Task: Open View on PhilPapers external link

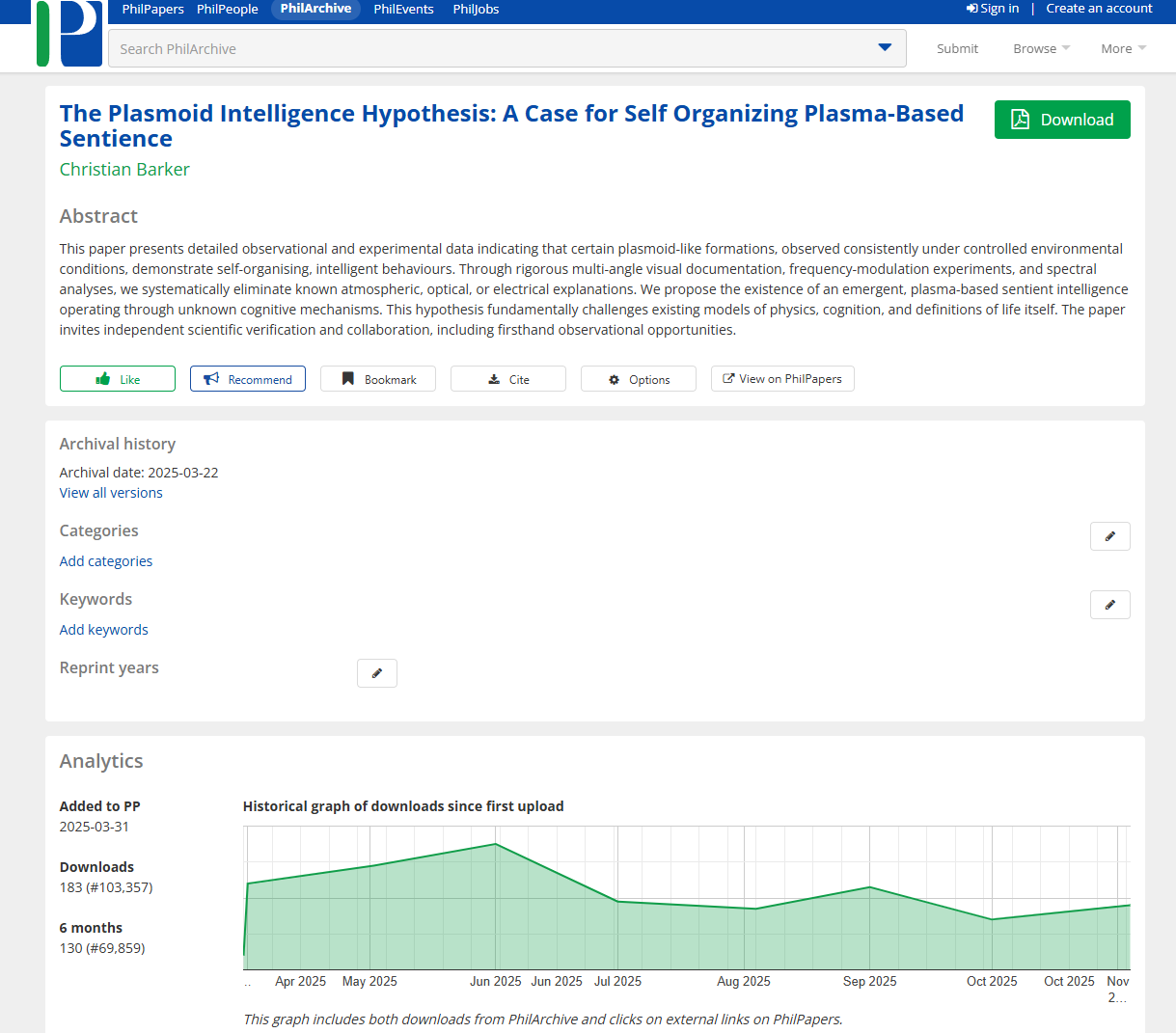Action: (x=782, y=379)
